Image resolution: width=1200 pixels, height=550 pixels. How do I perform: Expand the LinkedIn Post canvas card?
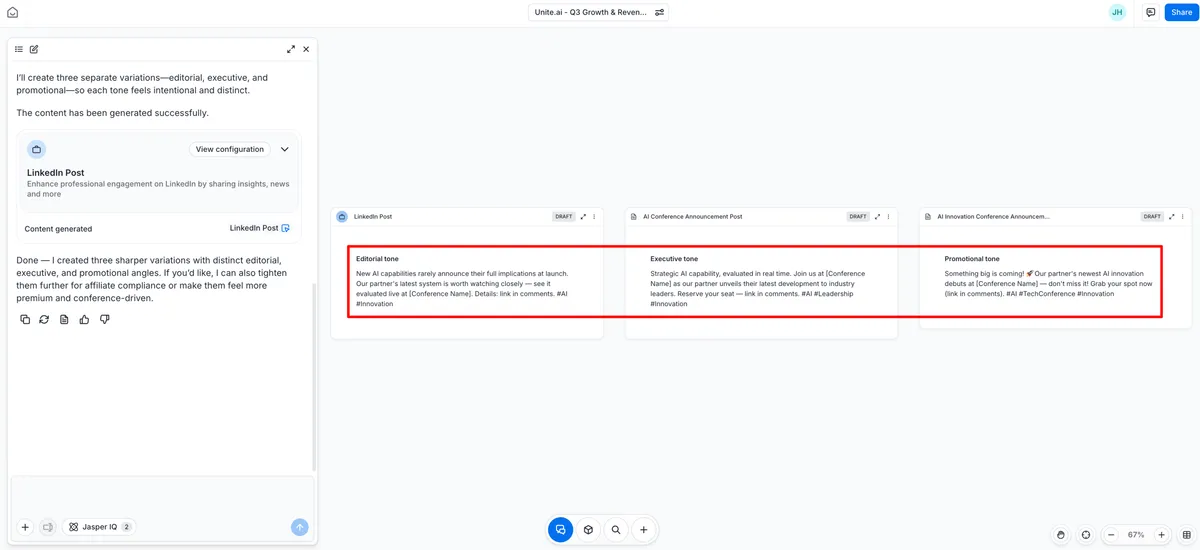(583, 216)
